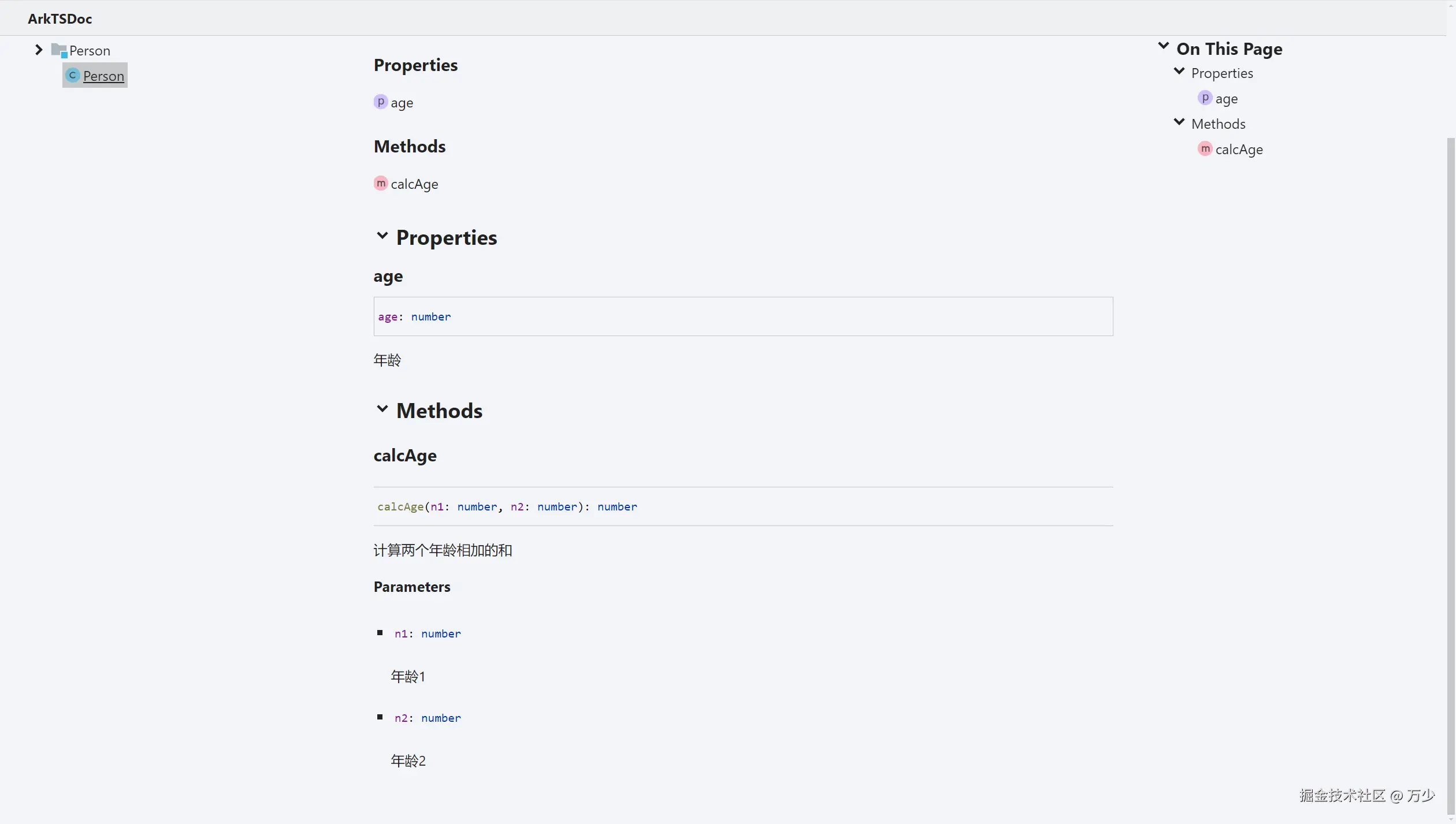The height and width of the screenshot is (824, 1456).
Task: Click pink calcAge icon in On This Page
Action: click(x=1205, y=149)
